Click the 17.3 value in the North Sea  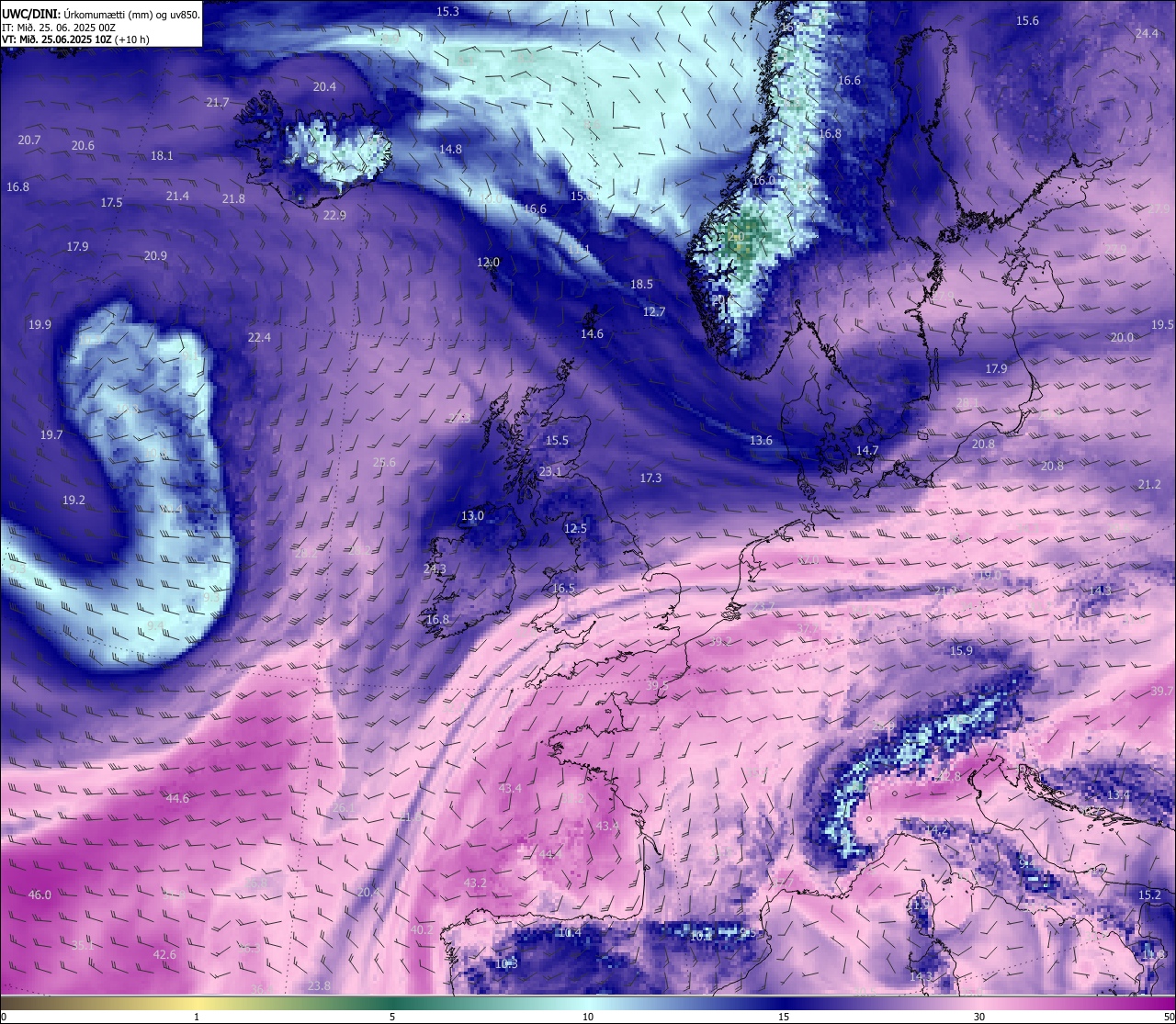(650, 478)
